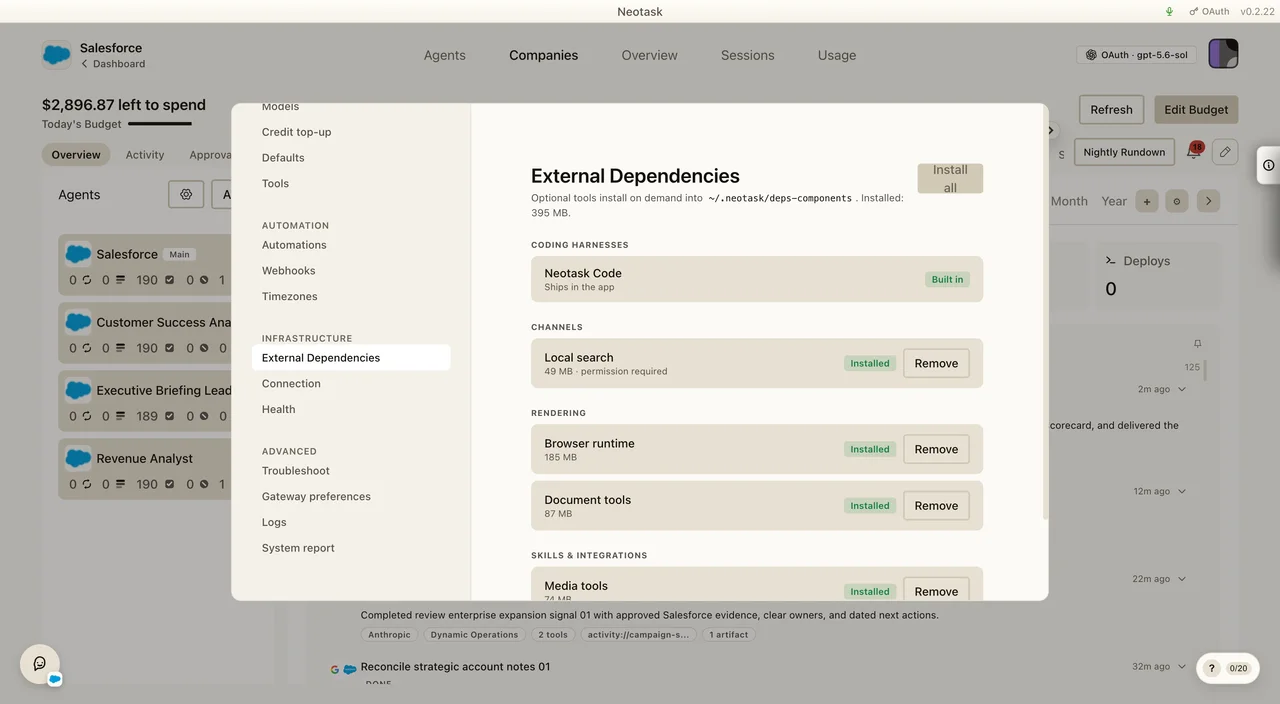1280x704 pixels.
Task: Click the Refresh button
Action: (x=1111, y=110)
